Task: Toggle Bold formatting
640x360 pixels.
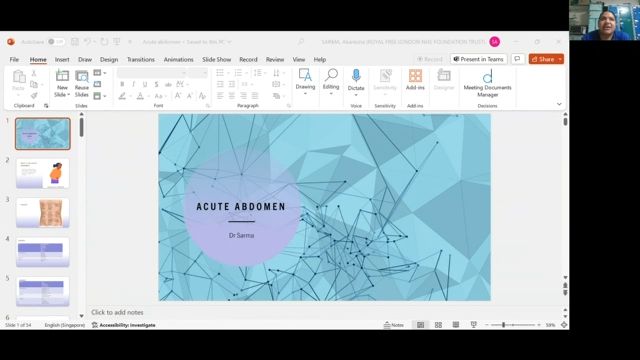Action: click(x=122, y=84)
